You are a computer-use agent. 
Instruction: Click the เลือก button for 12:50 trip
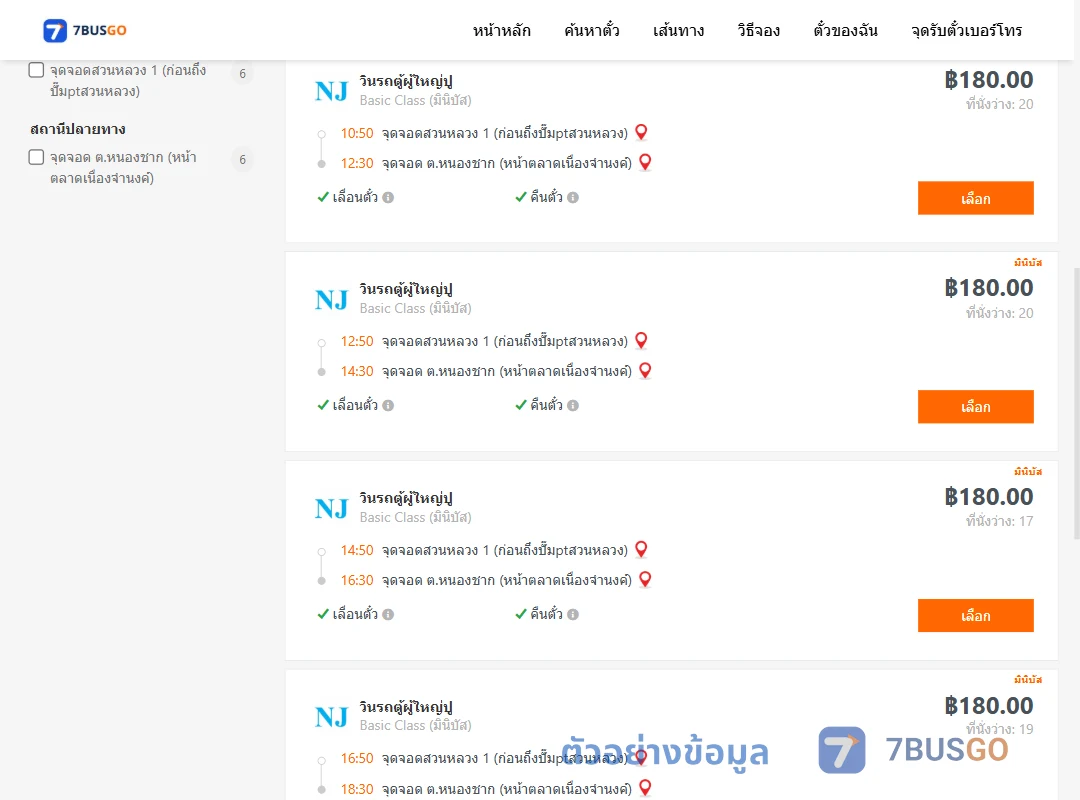(975, 407)
